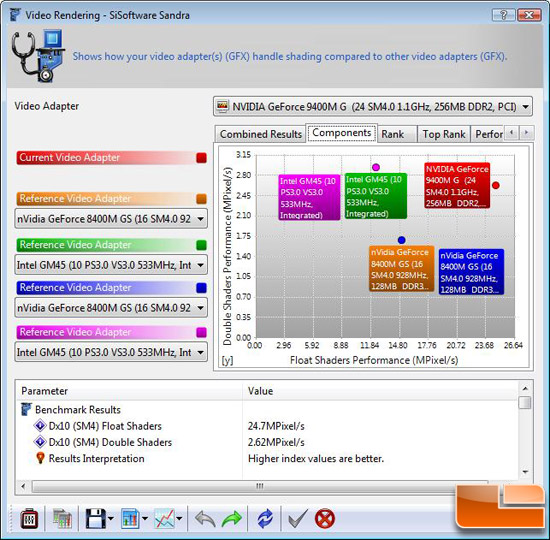Click the Benchmark Results flag icon
Screen dimensions: 550x540
tap(26, 409)
